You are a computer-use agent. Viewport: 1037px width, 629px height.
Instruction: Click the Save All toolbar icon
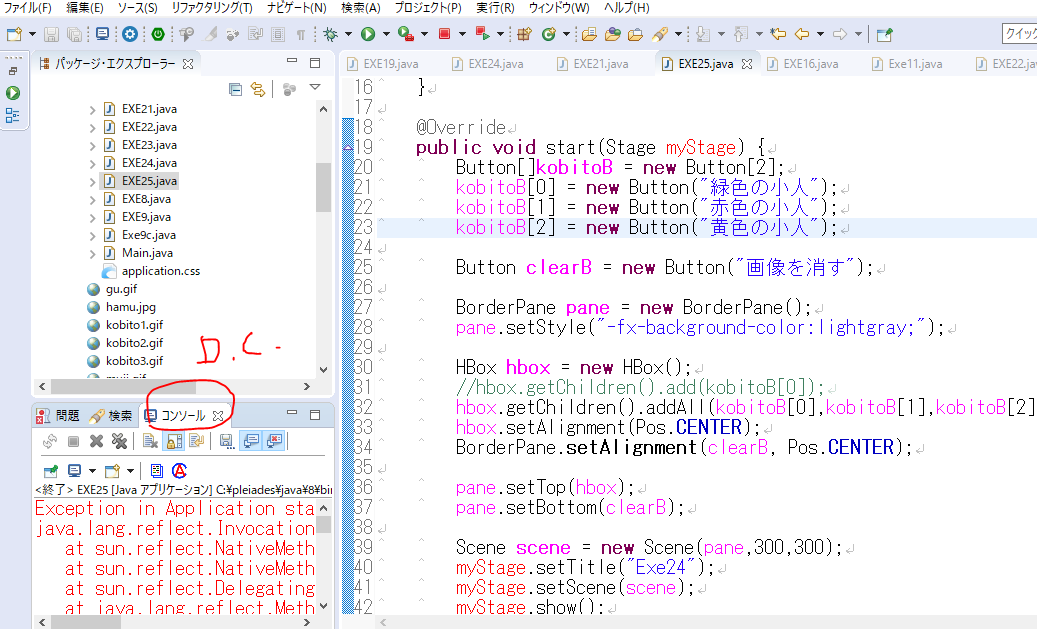point(75,34)
